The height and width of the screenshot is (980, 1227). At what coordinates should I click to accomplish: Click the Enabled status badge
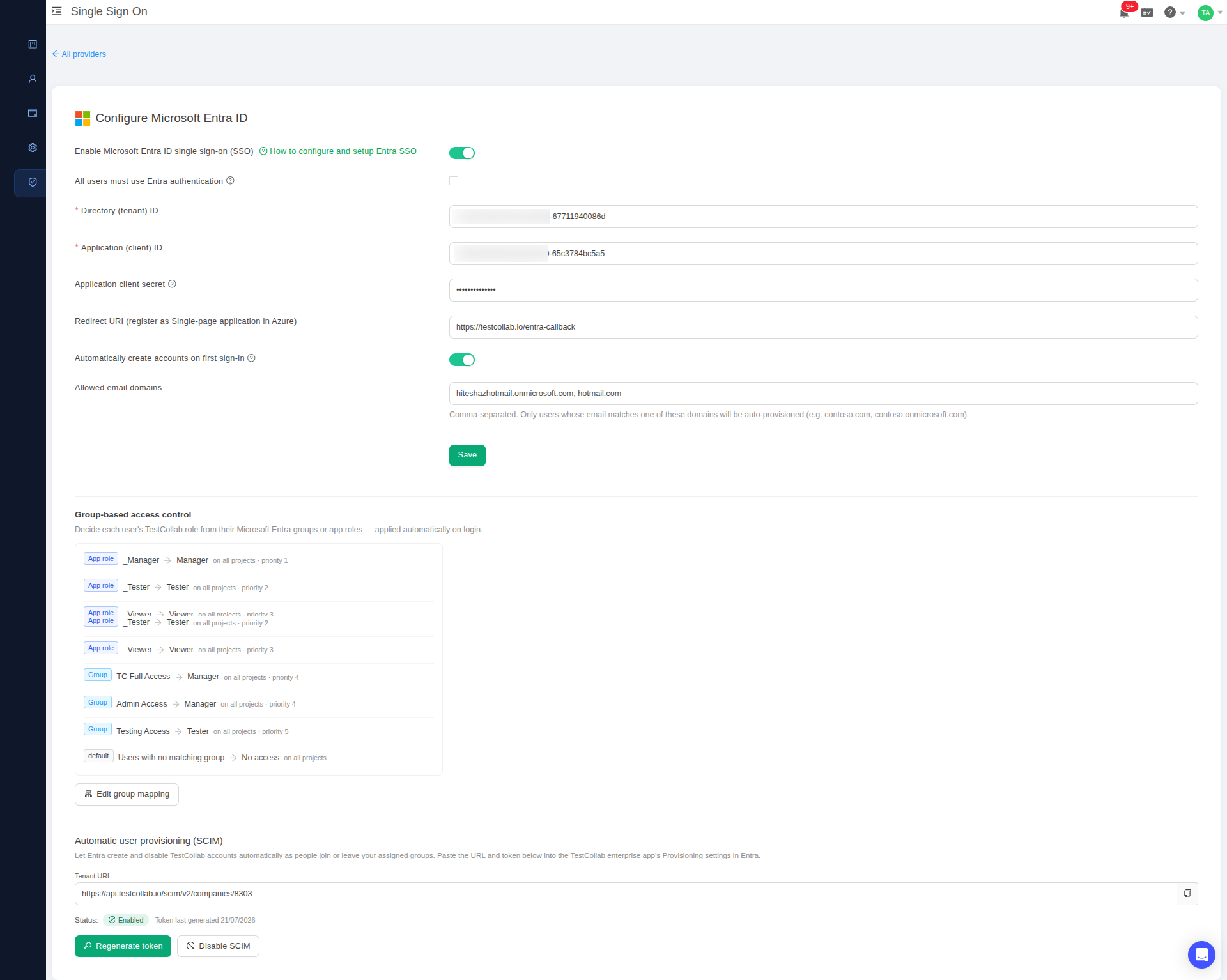point(126,920)
